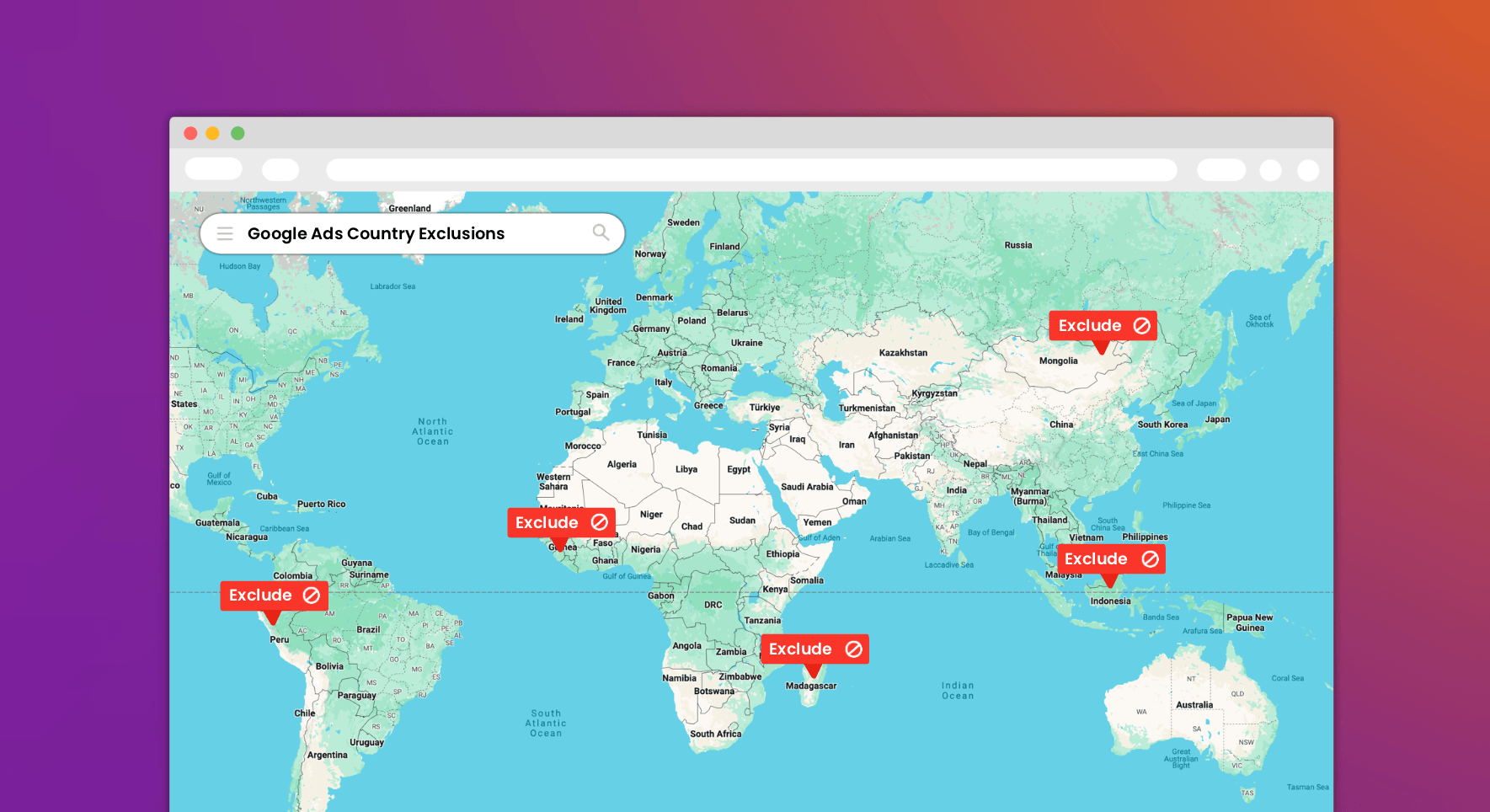Click the magnifying glass search icon
Image resolution: width=1490 pixels, height=812 pixels.
point(601,232)
